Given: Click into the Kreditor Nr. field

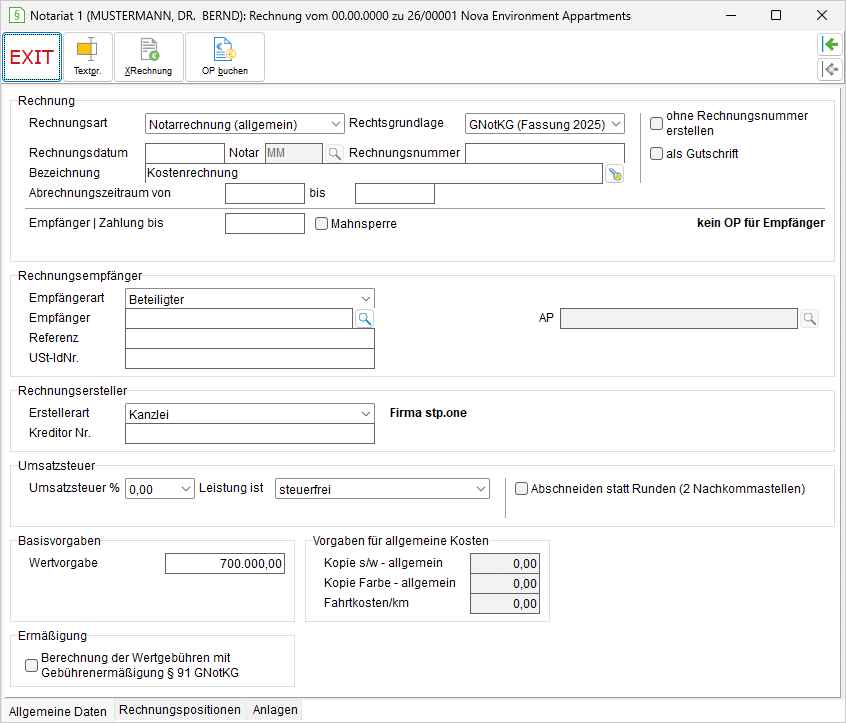Looking at the screenshot, I should tap(250, 434).
